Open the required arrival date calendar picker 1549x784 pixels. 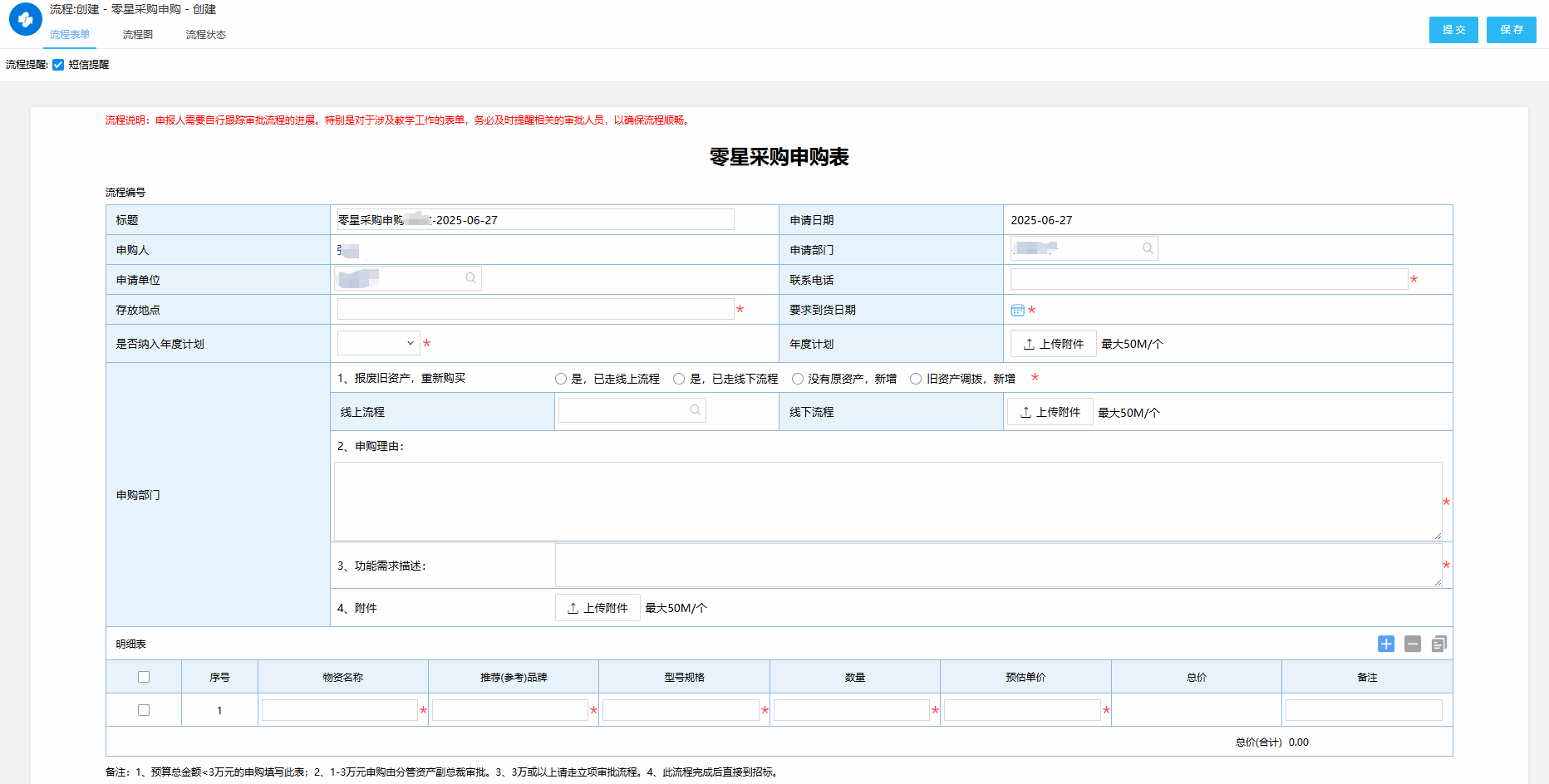pyautogui.click(x=1017, y=310)
